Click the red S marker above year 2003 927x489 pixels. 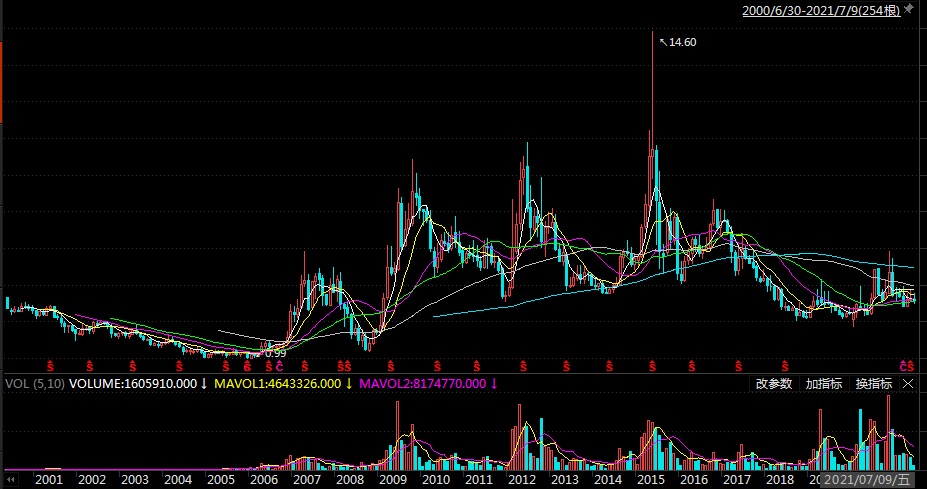pos(132,367)
